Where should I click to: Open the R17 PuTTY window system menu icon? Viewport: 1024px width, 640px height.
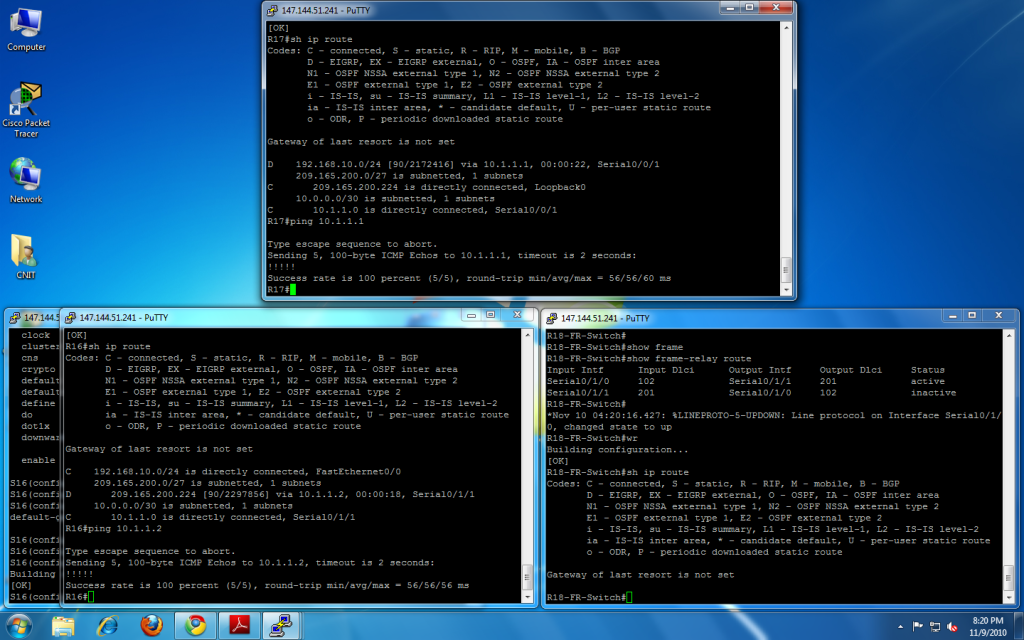pyautogui.click(x=273, y=10)
